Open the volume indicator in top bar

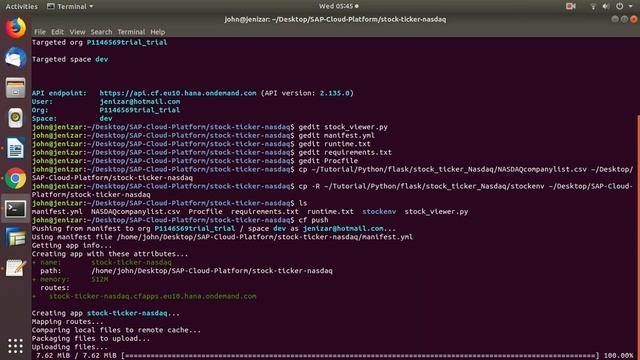pyautogui.click(x=606, y=6)
